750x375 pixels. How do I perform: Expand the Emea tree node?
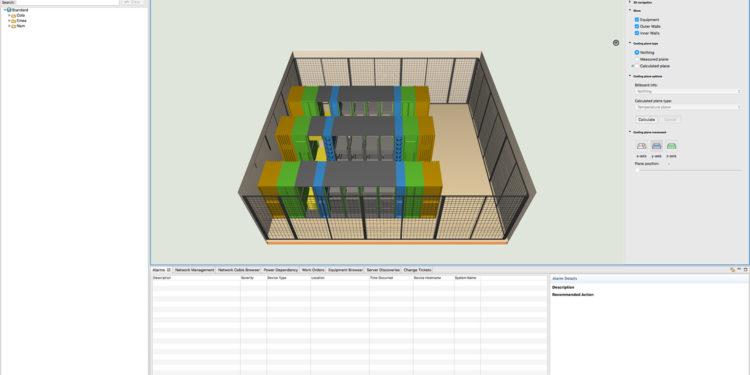pyautogui.click(x=9, y=21)
